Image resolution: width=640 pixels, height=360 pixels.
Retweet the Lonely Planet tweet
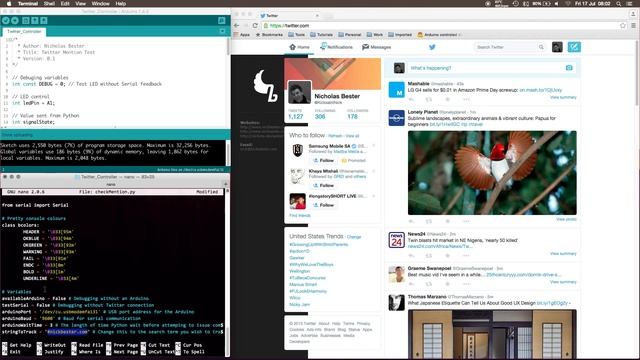pos(429,221)
